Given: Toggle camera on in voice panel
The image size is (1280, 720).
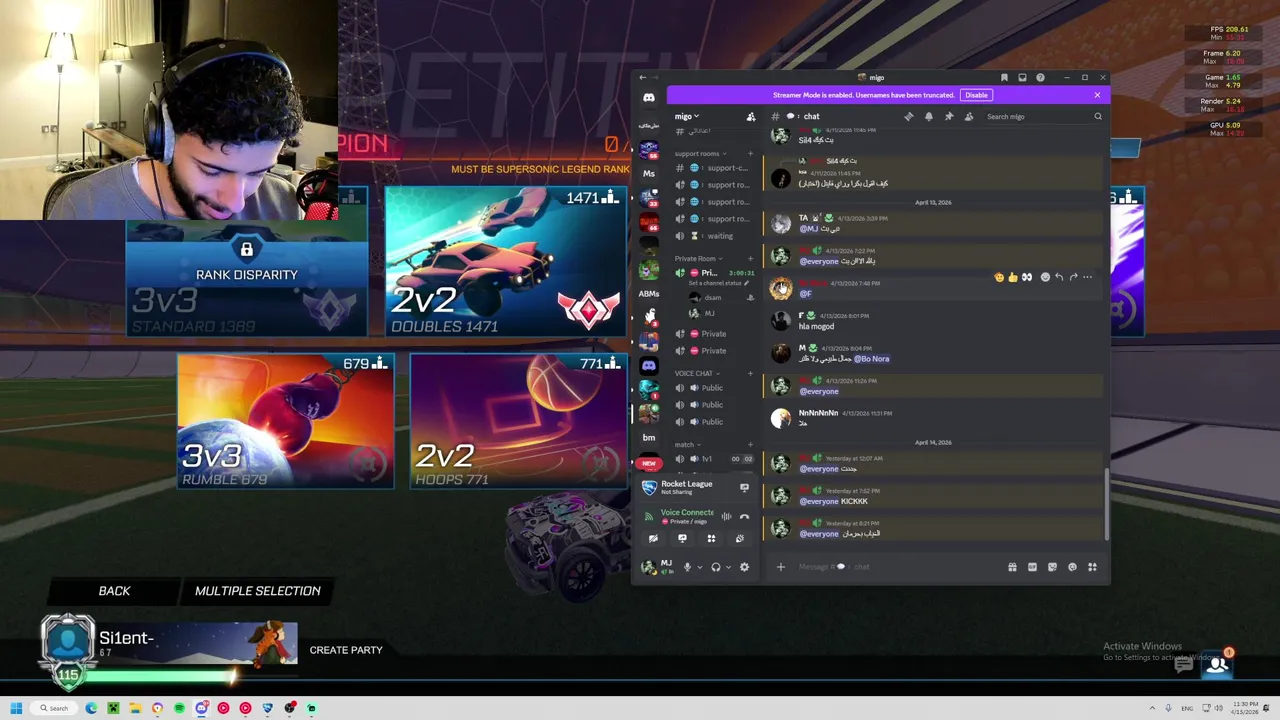Looking at the screenshot, I should (x=653, y=539).
